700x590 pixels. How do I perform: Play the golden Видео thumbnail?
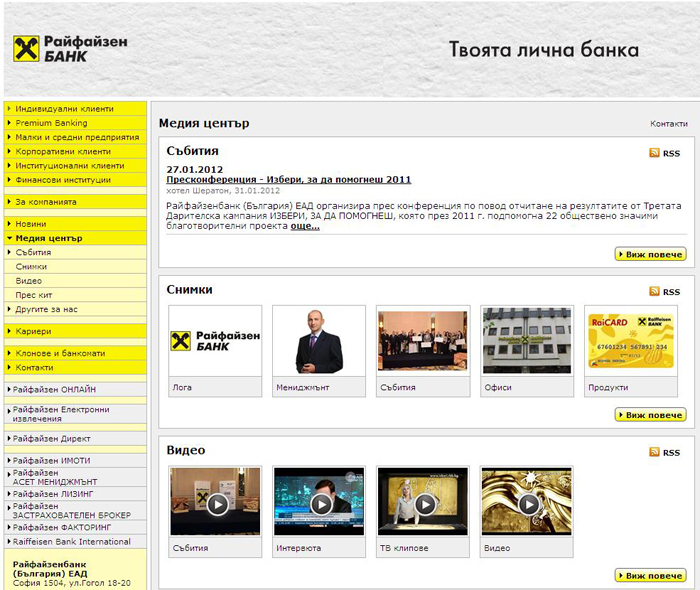point(527,502)
